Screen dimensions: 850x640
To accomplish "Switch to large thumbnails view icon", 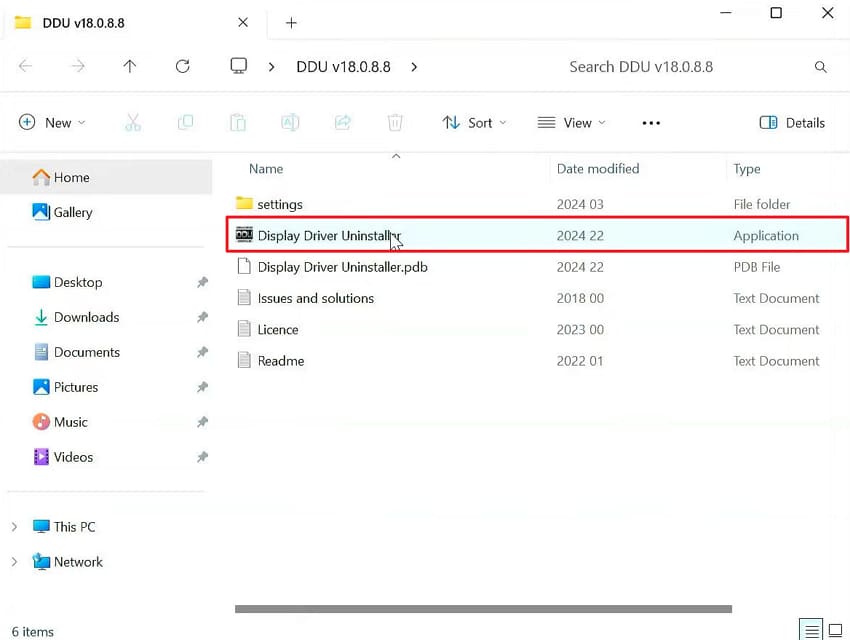I will tap(835, 630).
